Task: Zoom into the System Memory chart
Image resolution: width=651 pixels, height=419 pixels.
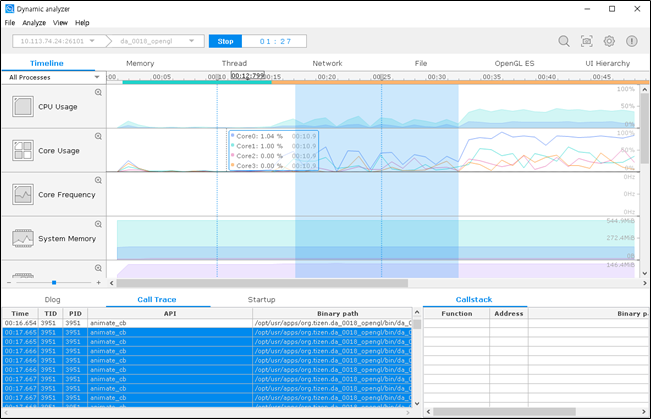Action: pyautogui.click(x=98, y=224)
